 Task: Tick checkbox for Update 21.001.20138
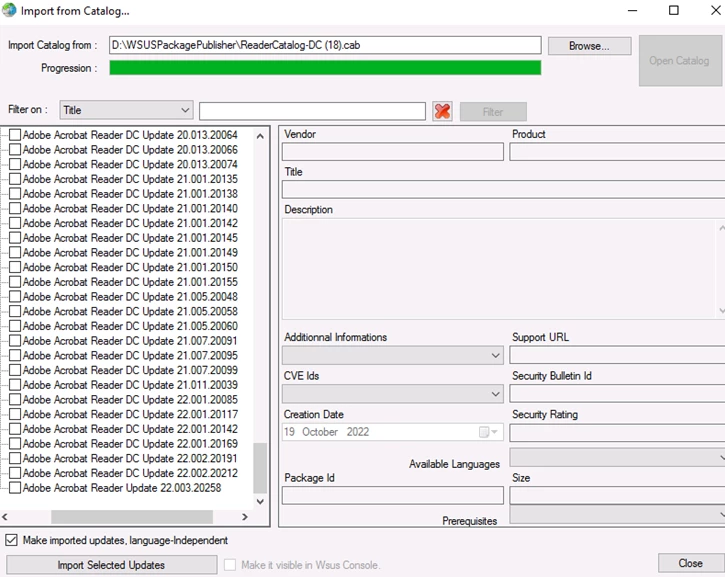pyautogui.click(x=15, y=193)
